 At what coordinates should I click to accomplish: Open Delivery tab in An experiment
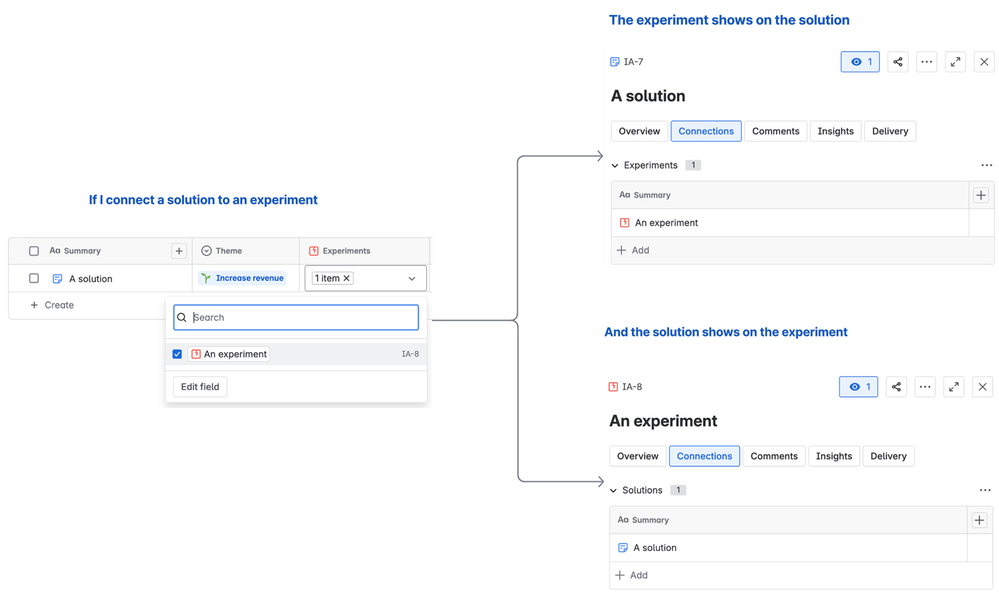point(888,456)
